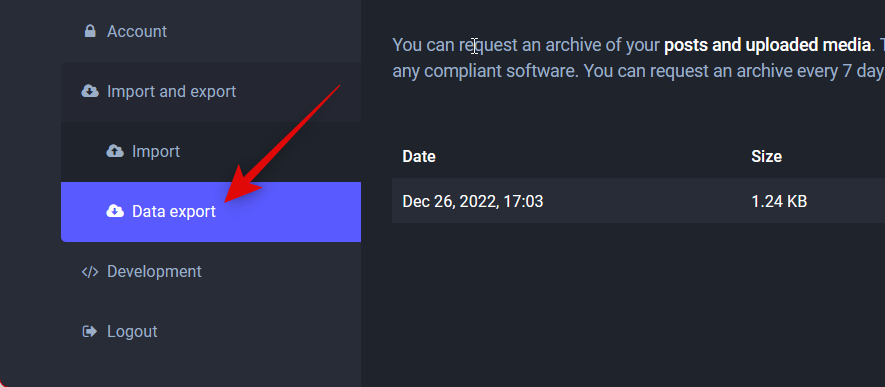Viewport: 885px width, 387px height.
Task: Go to the Import submenu label
Action: click(156, 151)
